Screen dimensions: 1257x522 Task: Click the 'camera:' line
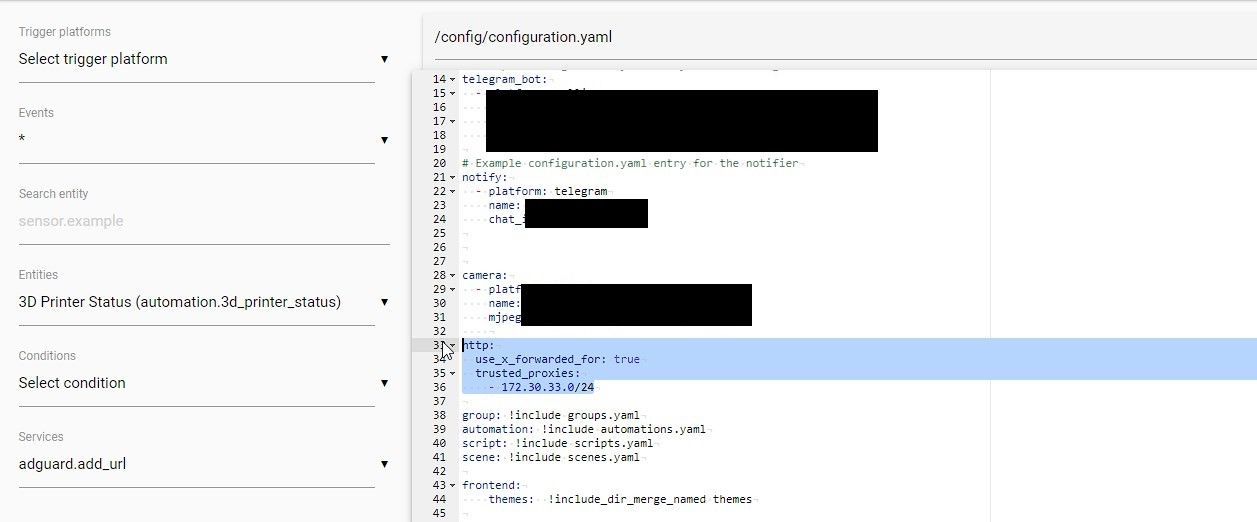click(485, 275)
